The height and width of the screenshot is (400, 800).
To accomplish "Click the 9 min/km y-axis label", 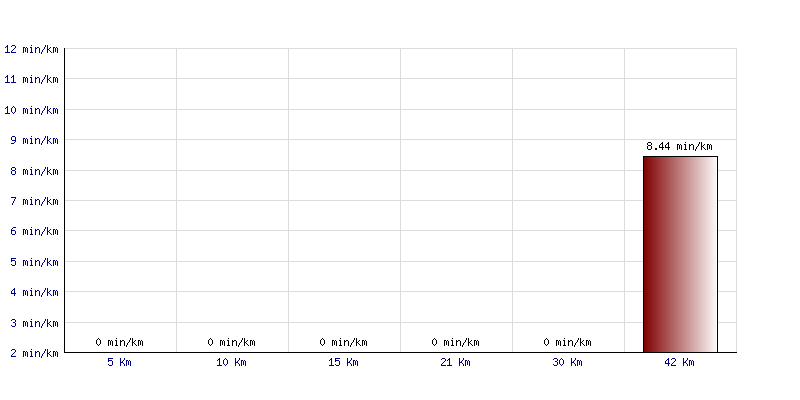I will (35, 140).
